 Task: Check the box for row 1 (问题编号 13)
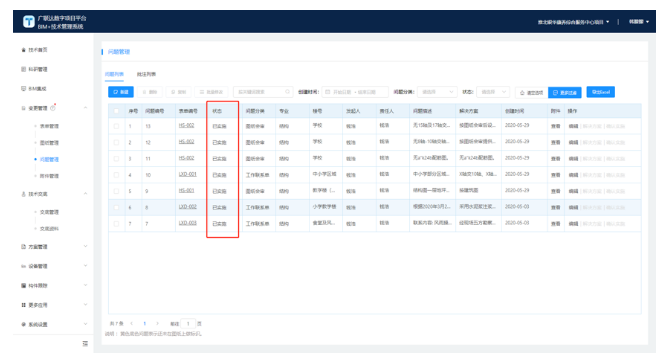coord(116,126)
